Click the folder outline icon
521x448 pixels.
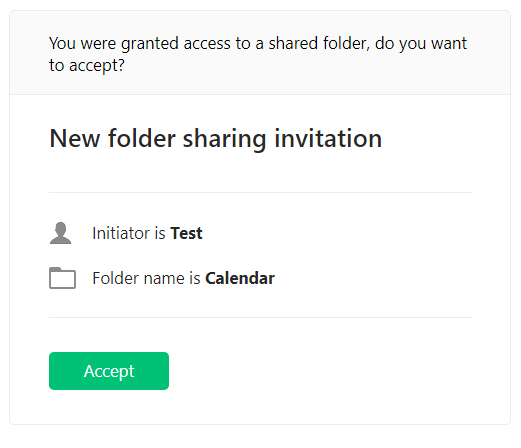click(62, 278)
